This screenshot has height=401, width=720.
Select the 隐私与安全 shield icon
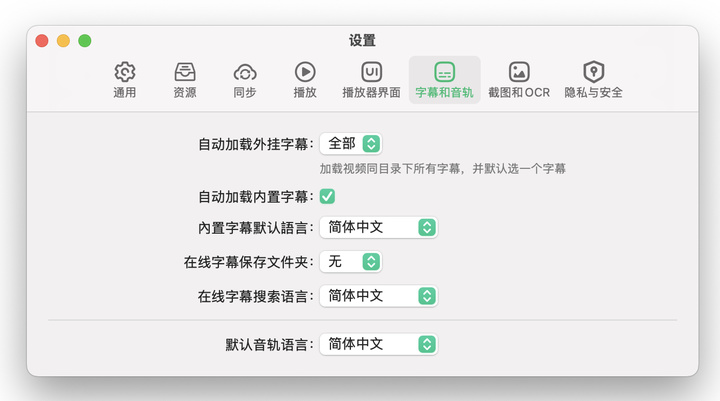pyautogui.click(x=594, y=72)
